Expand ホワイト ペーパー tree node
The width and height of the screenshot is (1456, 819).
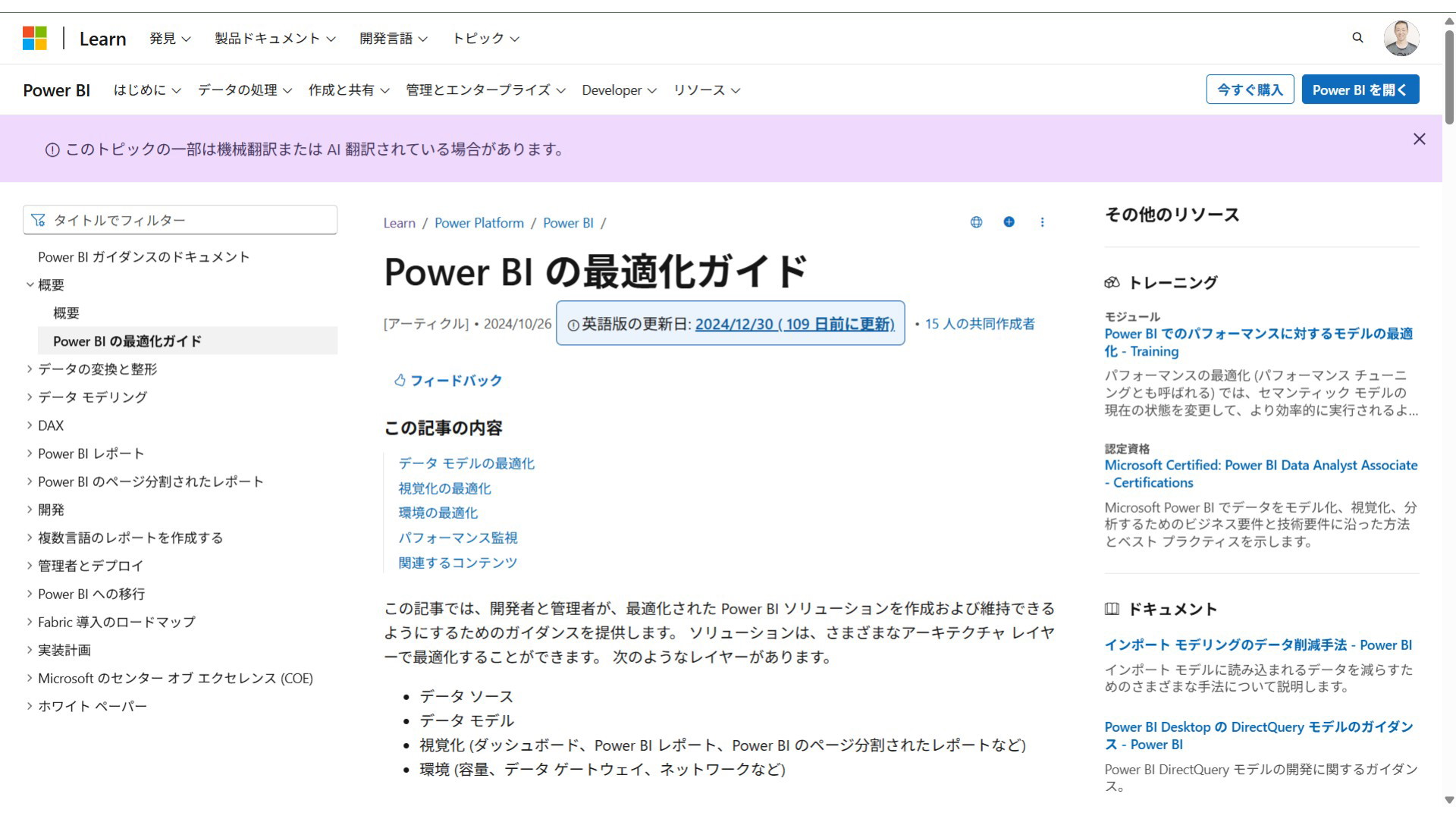click(x=30, y=706)
